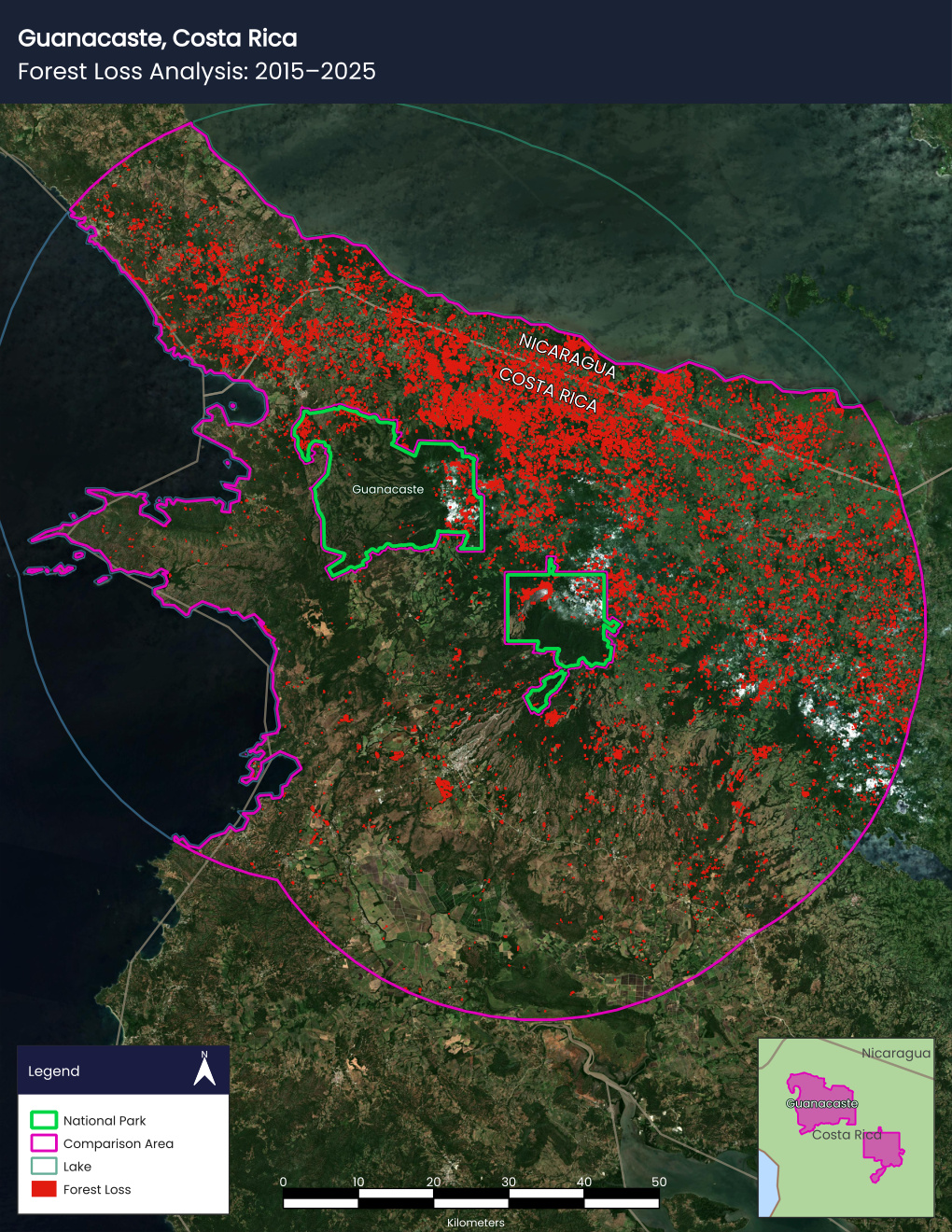Click the Forest Loss Analysis subtitle
Screen dimensions: 952x1232
pos(197,72)
